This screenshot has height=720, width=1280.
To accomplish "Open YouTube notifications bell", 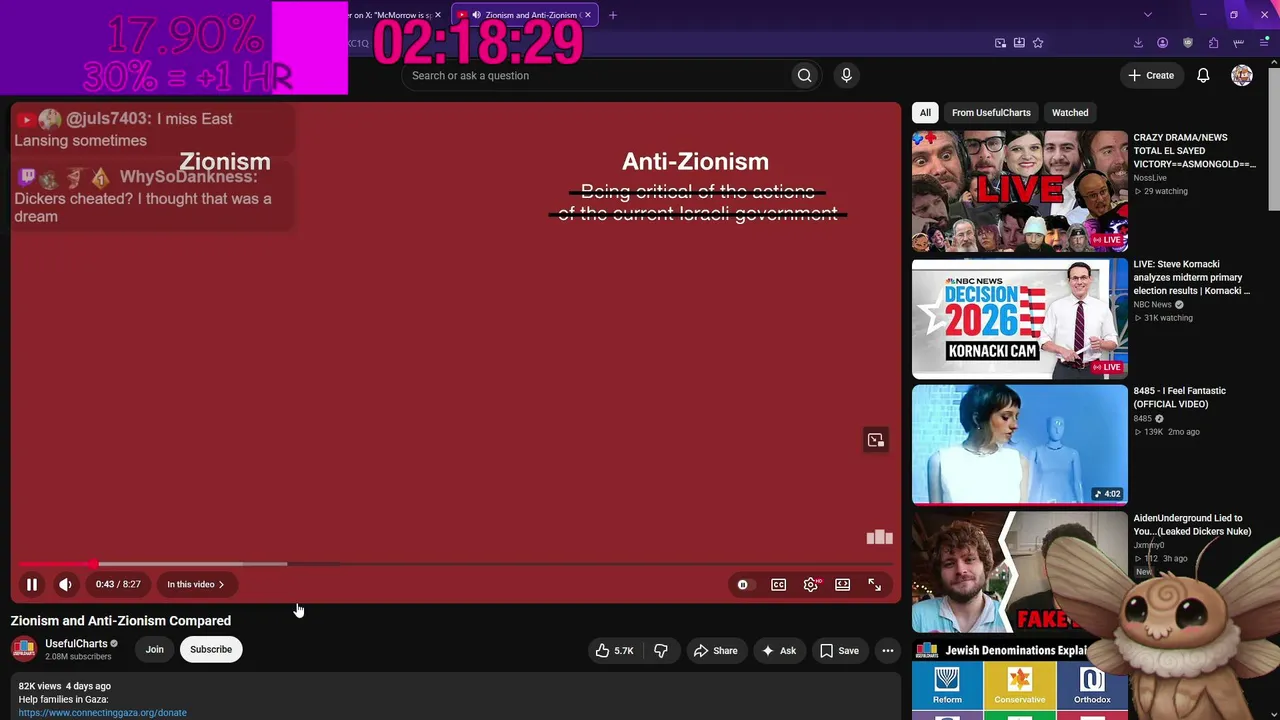I will pyautogui.click(x=1203, y=75).
